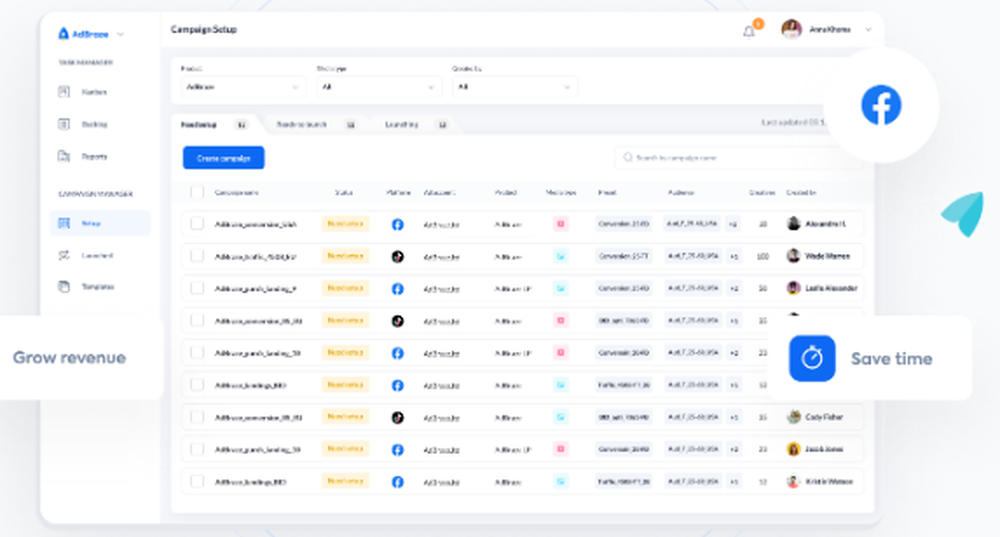Open the Kanban icon in sidebar
Screen dimensions: 1000x537
[64, 92]
